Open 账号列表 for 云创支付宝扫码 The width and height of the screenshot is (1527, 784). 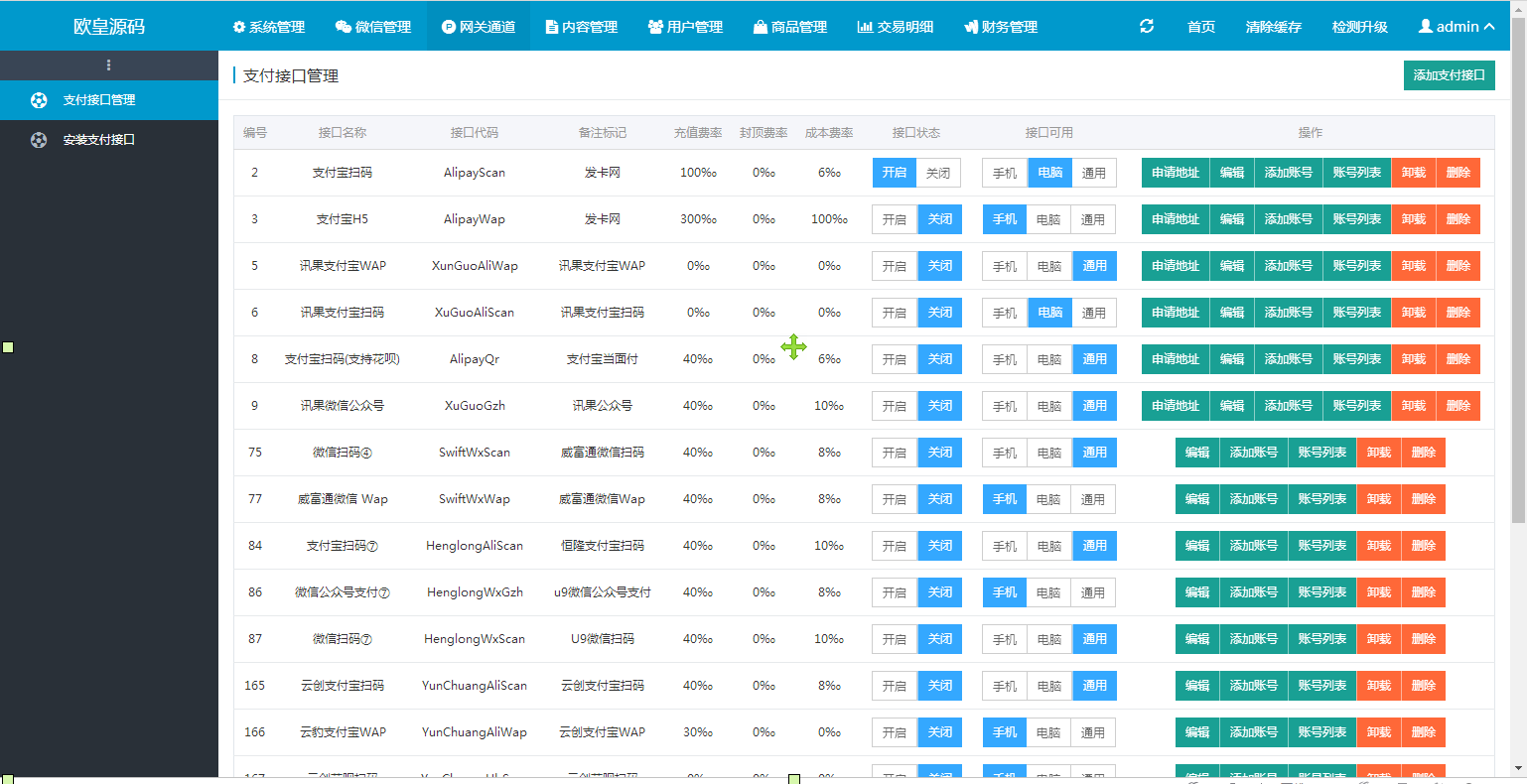pos(1321,685)
